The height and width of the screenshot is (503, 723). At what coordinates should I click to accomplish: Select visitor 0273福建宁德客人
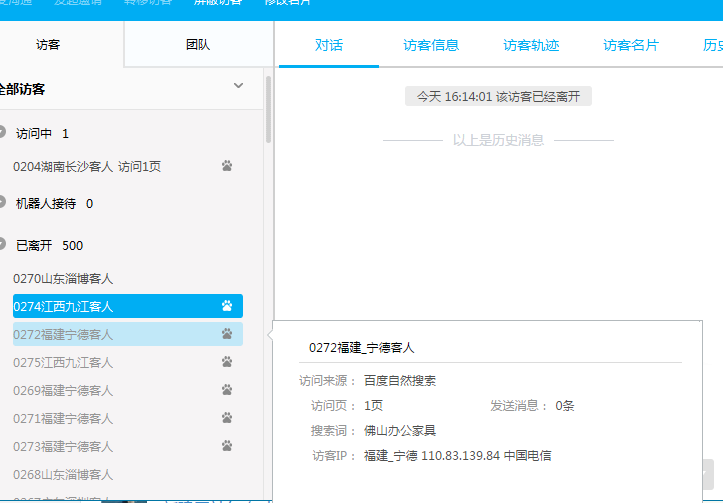click(x=128, y=446)
